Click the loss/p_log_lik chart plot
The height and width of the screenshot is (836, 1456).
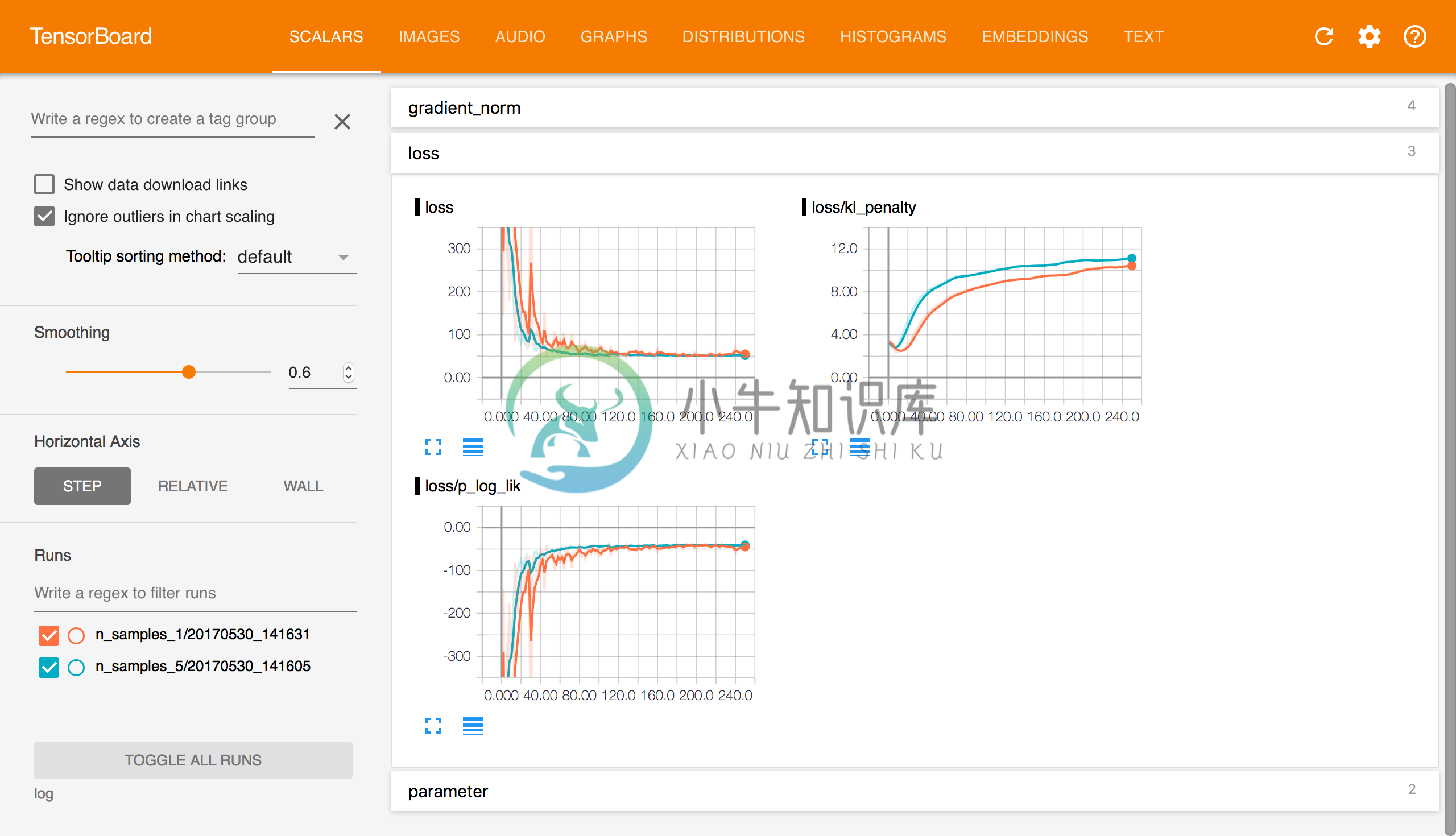(x=618, y=591)
